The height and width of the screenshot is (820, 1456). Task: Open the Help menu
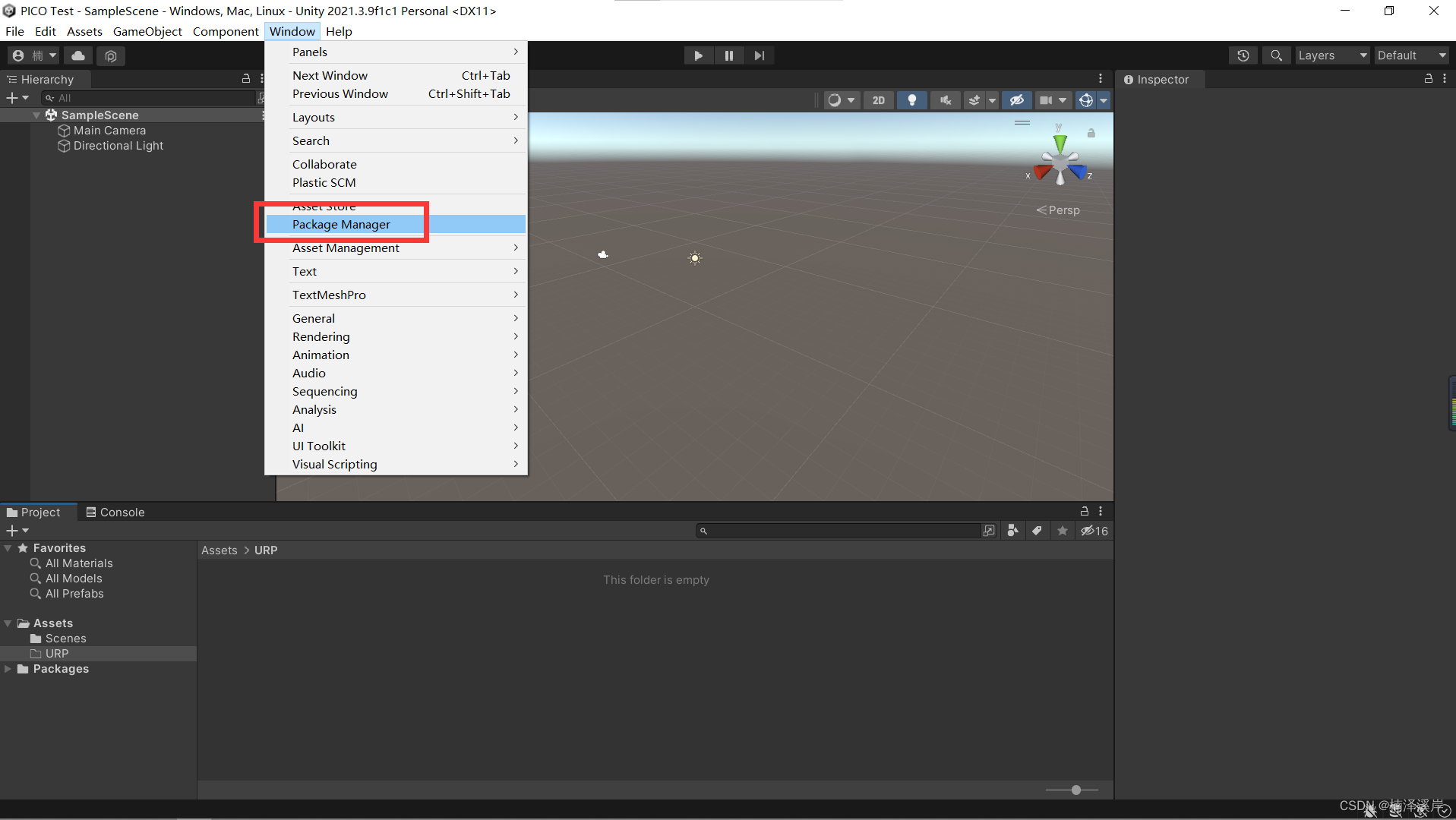tap(339, 31)
